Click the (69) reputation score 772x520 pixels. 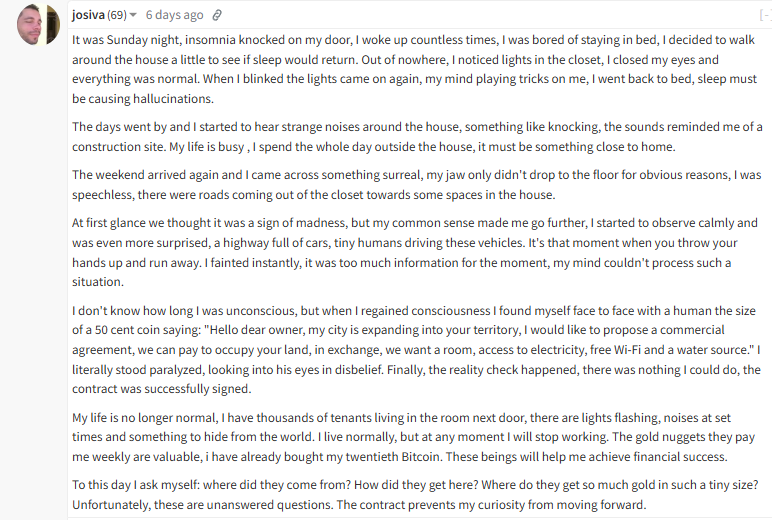[x=117, y=15]
